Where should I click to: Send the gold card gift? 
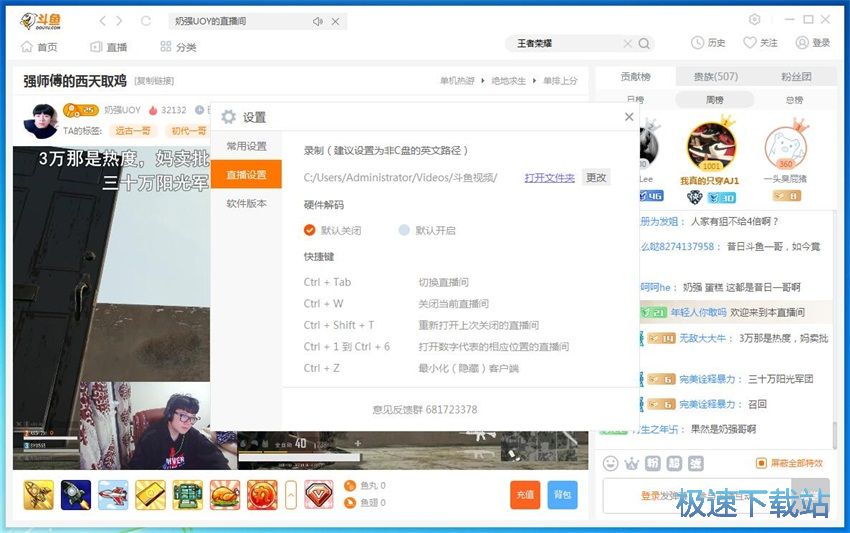coord(150,495)
